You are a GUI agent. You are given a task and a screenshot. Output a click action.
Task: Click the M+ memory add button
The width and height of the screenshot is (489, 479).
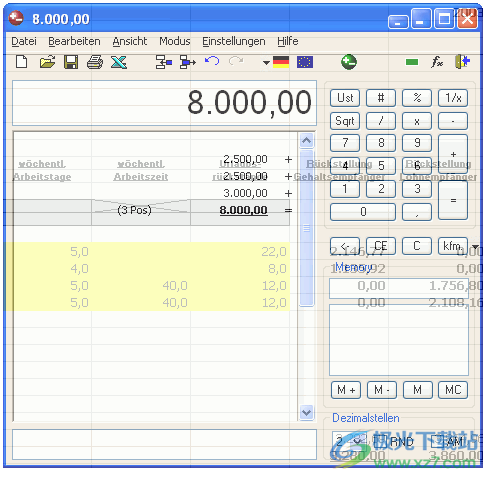[346, 390]
